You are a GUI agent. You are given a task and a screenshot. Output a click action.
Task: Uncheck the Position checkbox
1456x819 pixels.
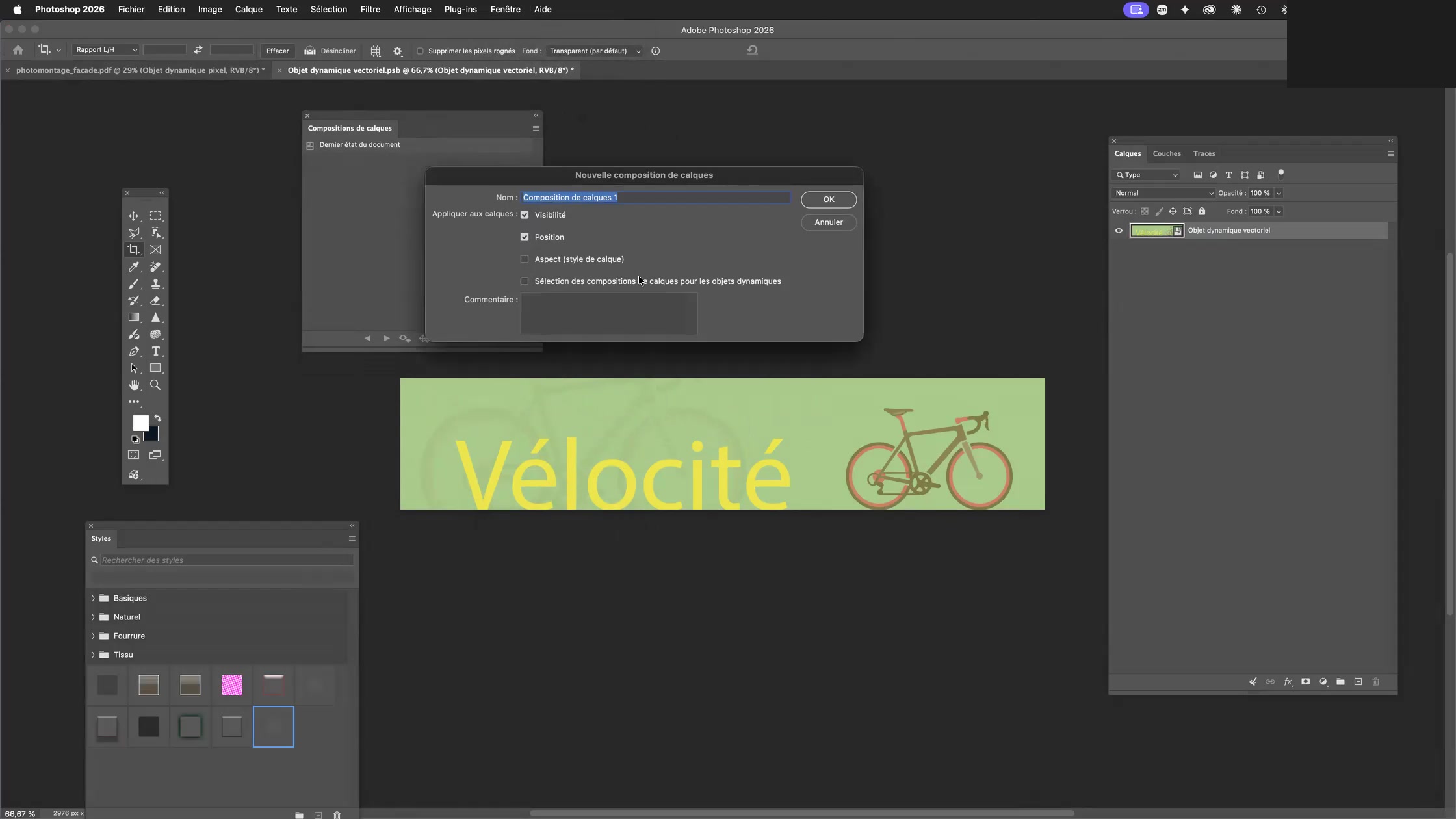525,237
